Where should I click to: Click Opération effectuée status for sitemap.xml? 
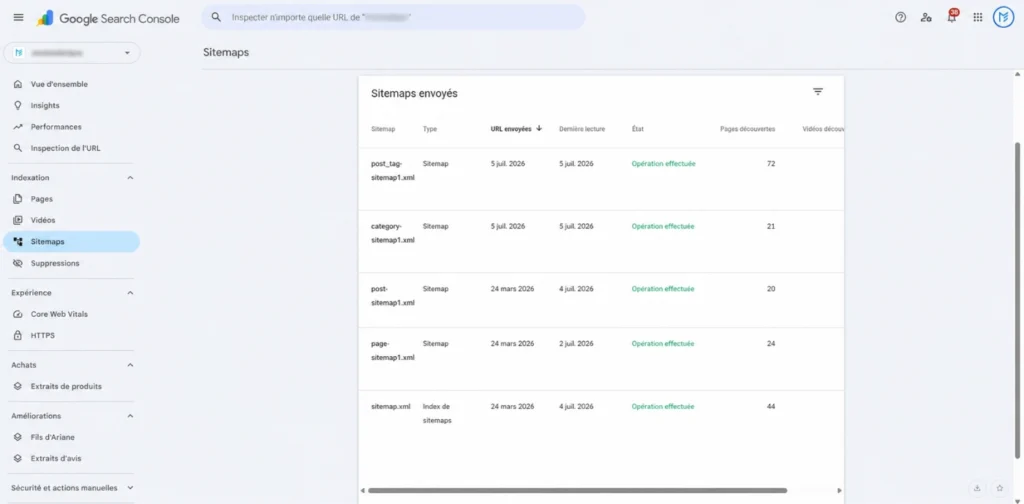click(x=663, y=406)
